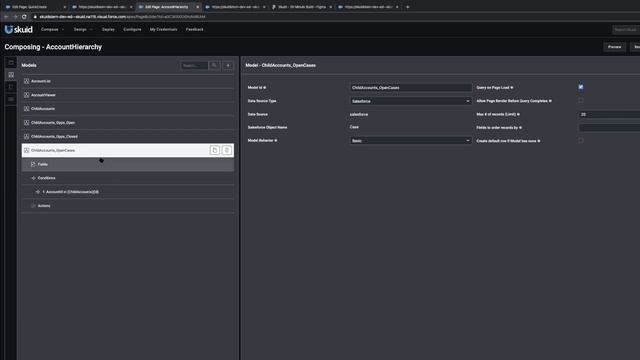Open the Configure menu item
Image resolution: width=640 pixels, height=360 pixels.
132,29
